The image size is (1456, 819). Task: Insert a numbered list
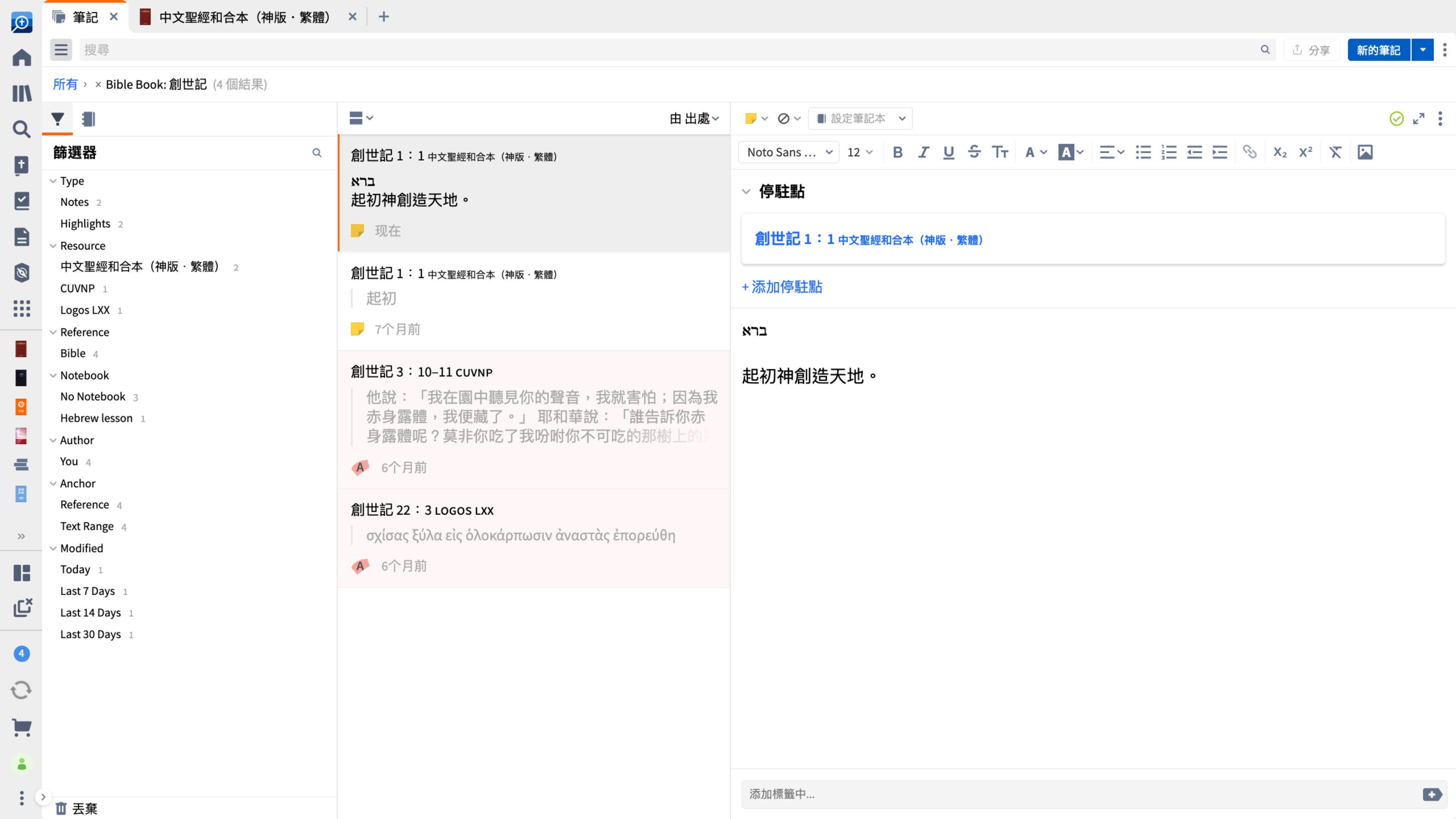(x=1168, y=152)
